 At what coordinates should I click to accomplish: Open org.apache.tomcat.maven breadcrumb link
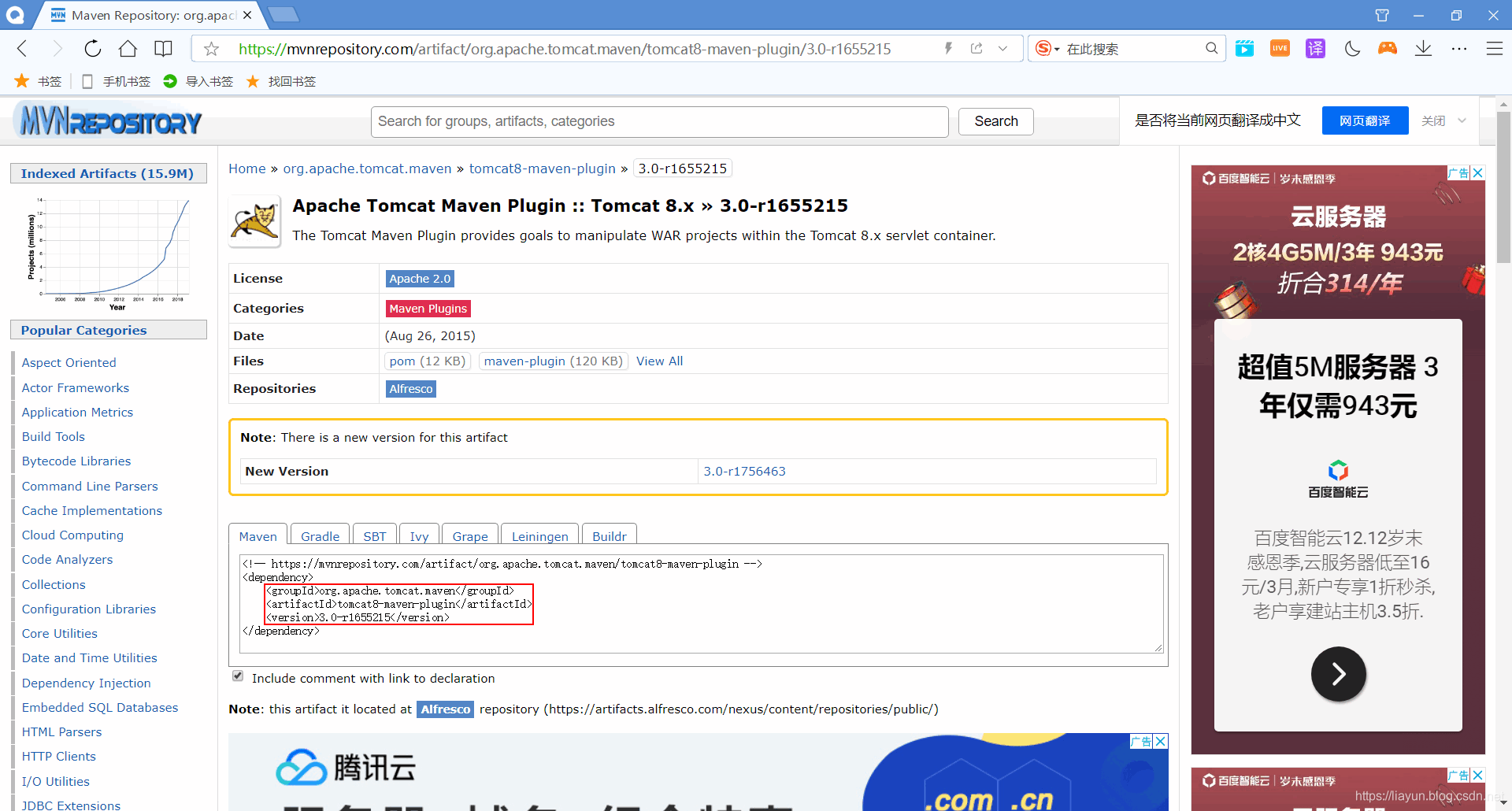[x=368, y=168]
